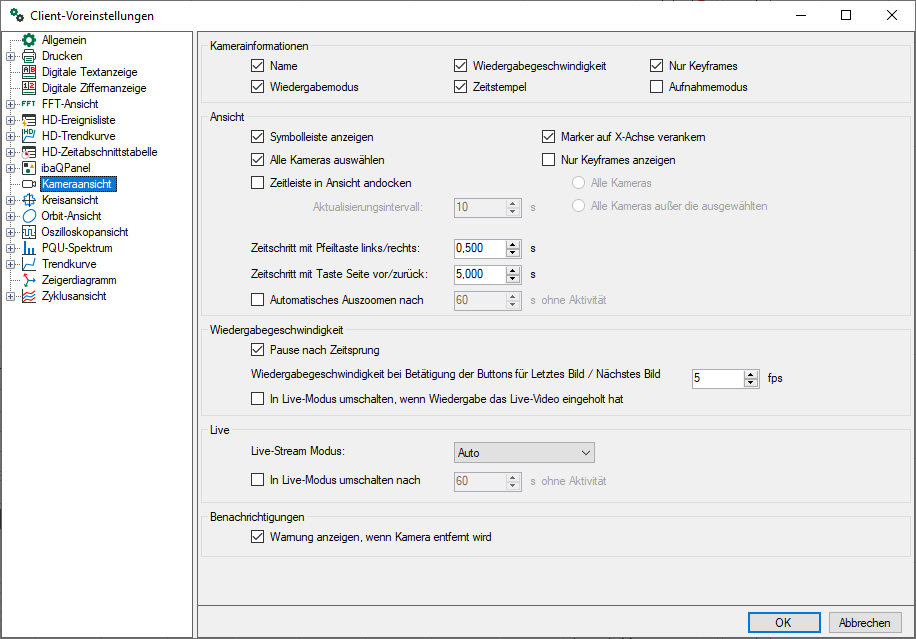916x639 pixels.
Task: Click the Trendkurve line chart icon
Action: [x=28, y=264]
